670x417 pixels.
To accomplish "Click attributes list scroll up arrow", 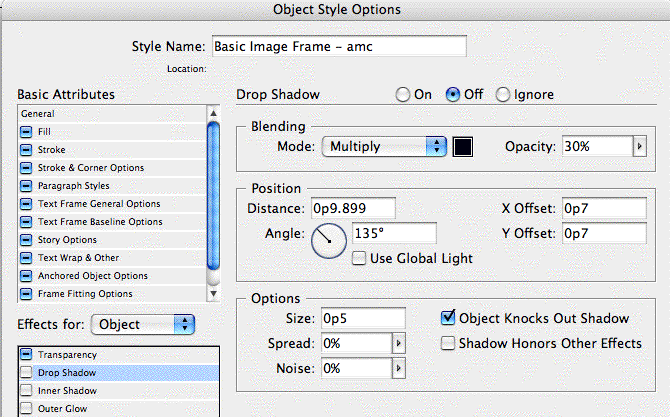I will pyautogui.click(x=213, y=113).
